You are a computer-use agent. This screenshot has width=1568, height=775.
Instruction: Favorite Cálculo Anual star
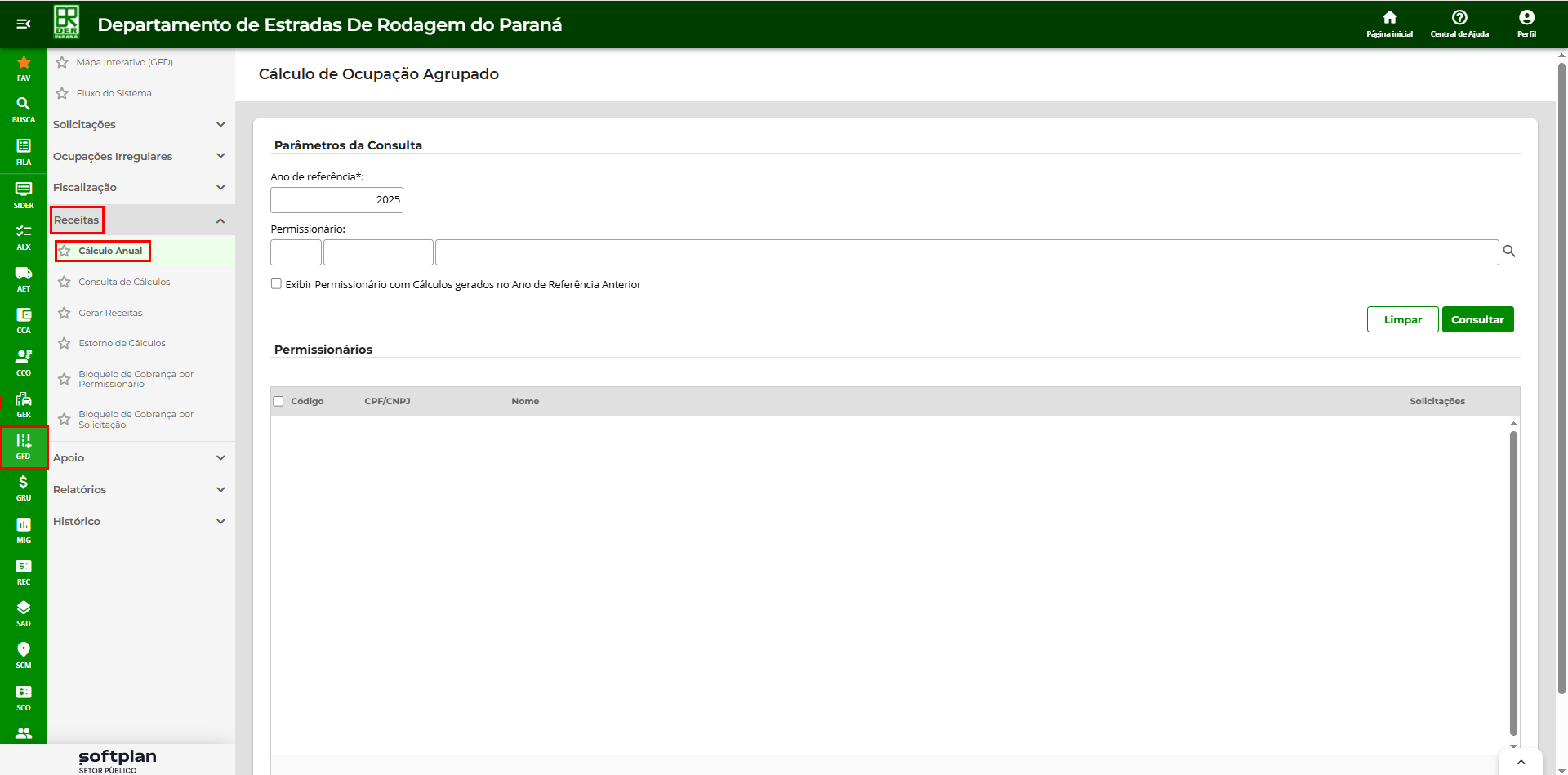65,251
